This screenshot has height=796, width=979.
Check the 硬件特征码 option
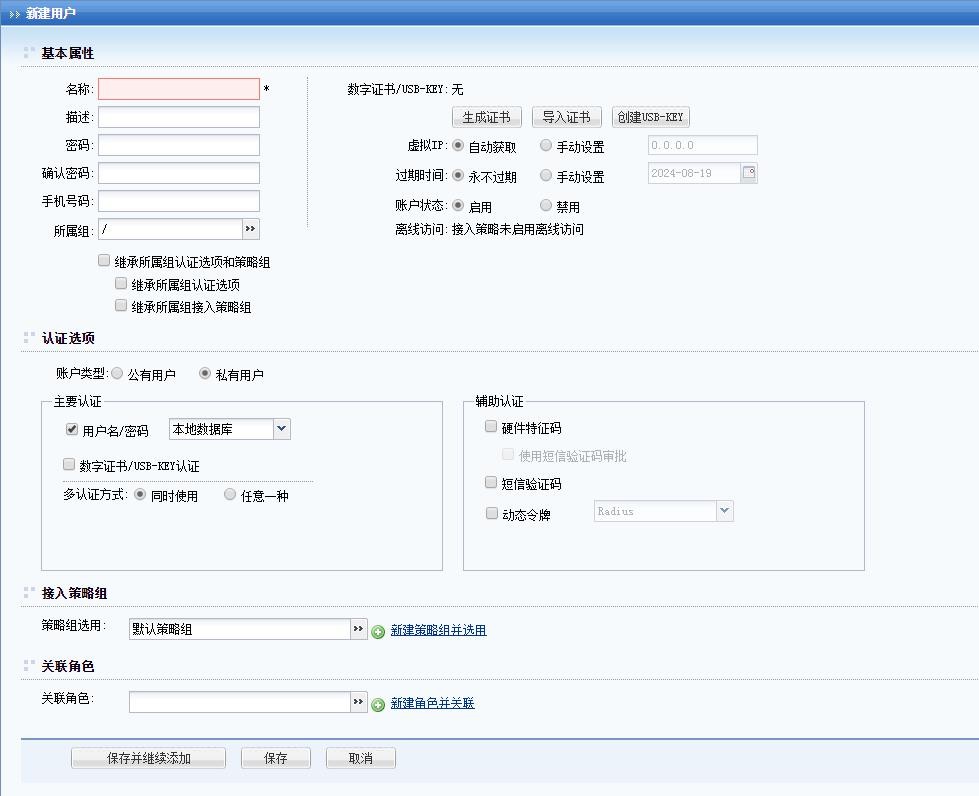(491, 427)
